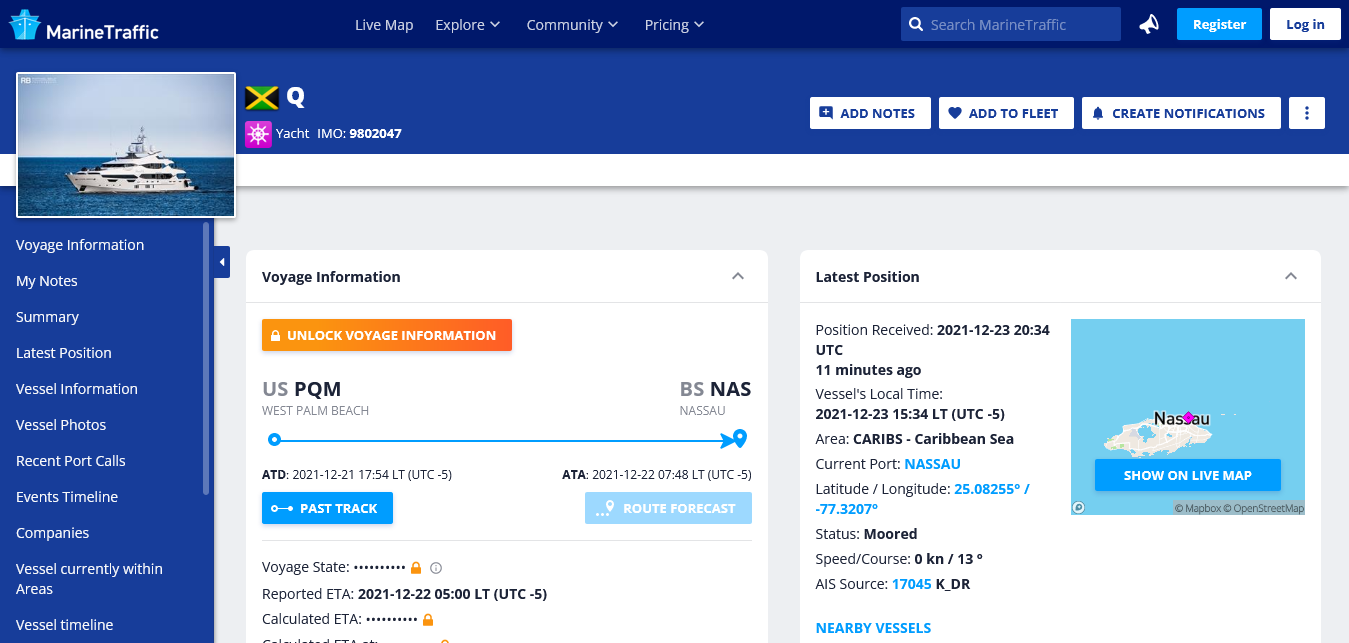Click the Route Forecast button

point(668,508)
